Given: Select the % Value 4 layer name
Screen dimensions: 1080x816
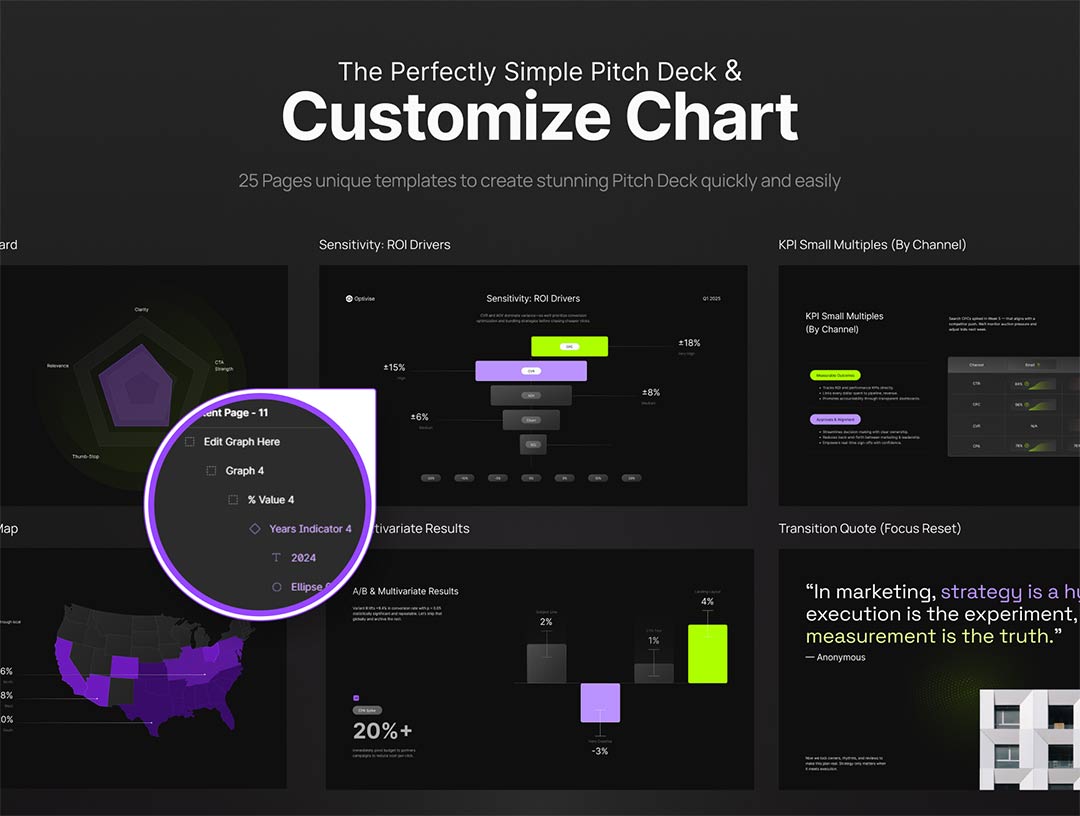Looking at the screenshot, I should point(271,500).
